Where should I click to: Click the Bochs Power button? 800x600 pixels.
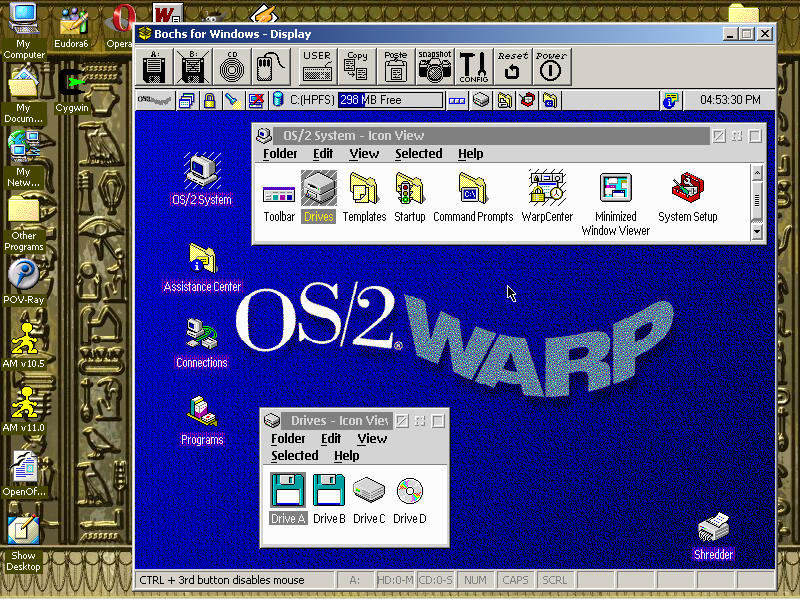pyautogui.click(x=551, y=67)
